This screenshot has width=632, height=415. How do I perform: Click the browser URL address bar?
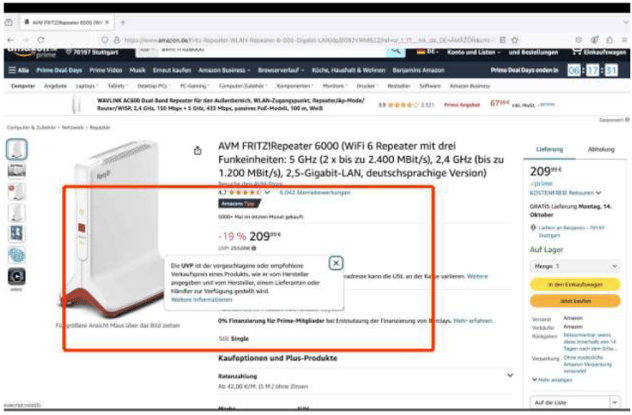click(x=308, y=40)
